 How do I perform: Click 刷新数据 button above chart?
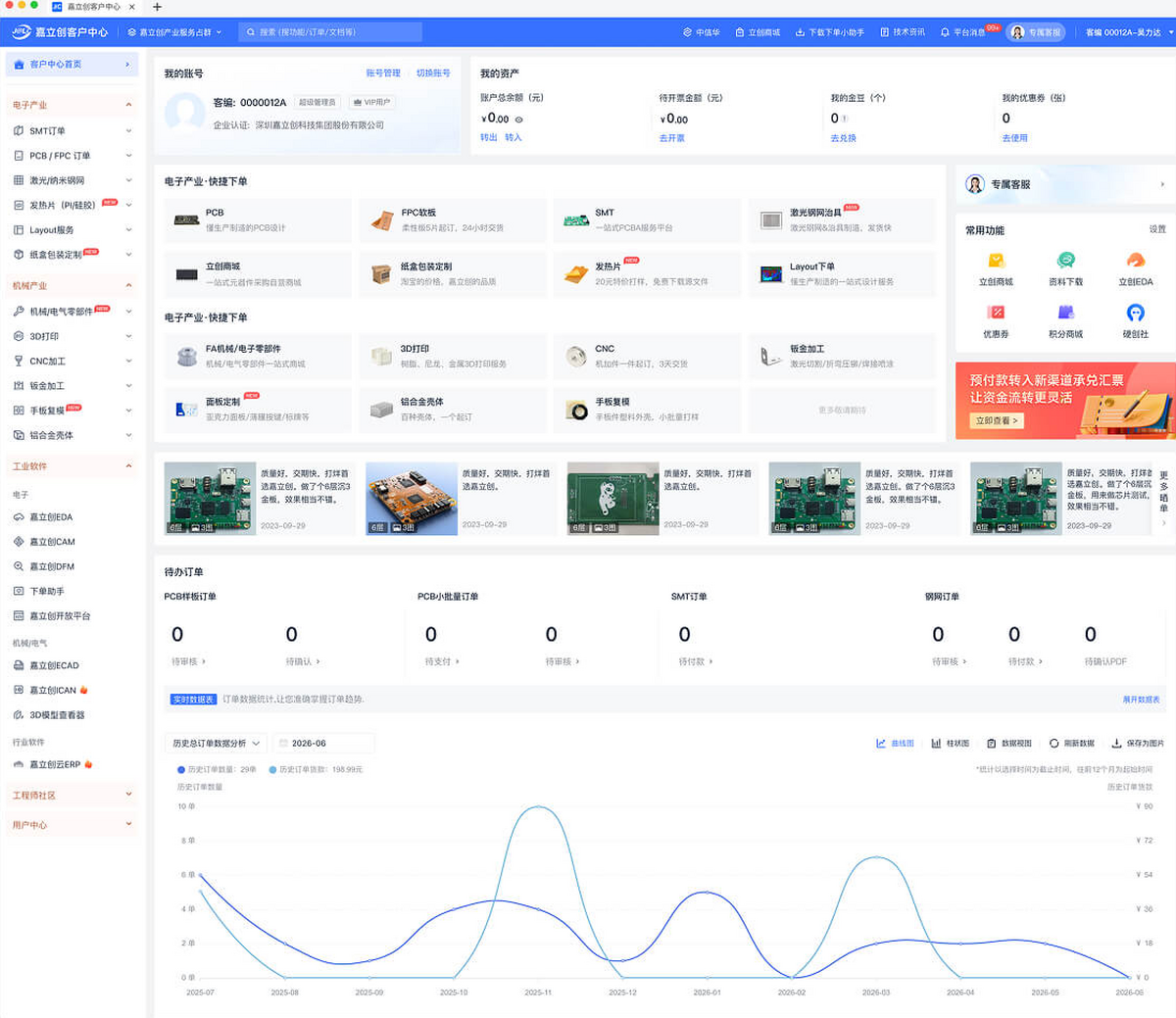click(x=1072, y=744)
